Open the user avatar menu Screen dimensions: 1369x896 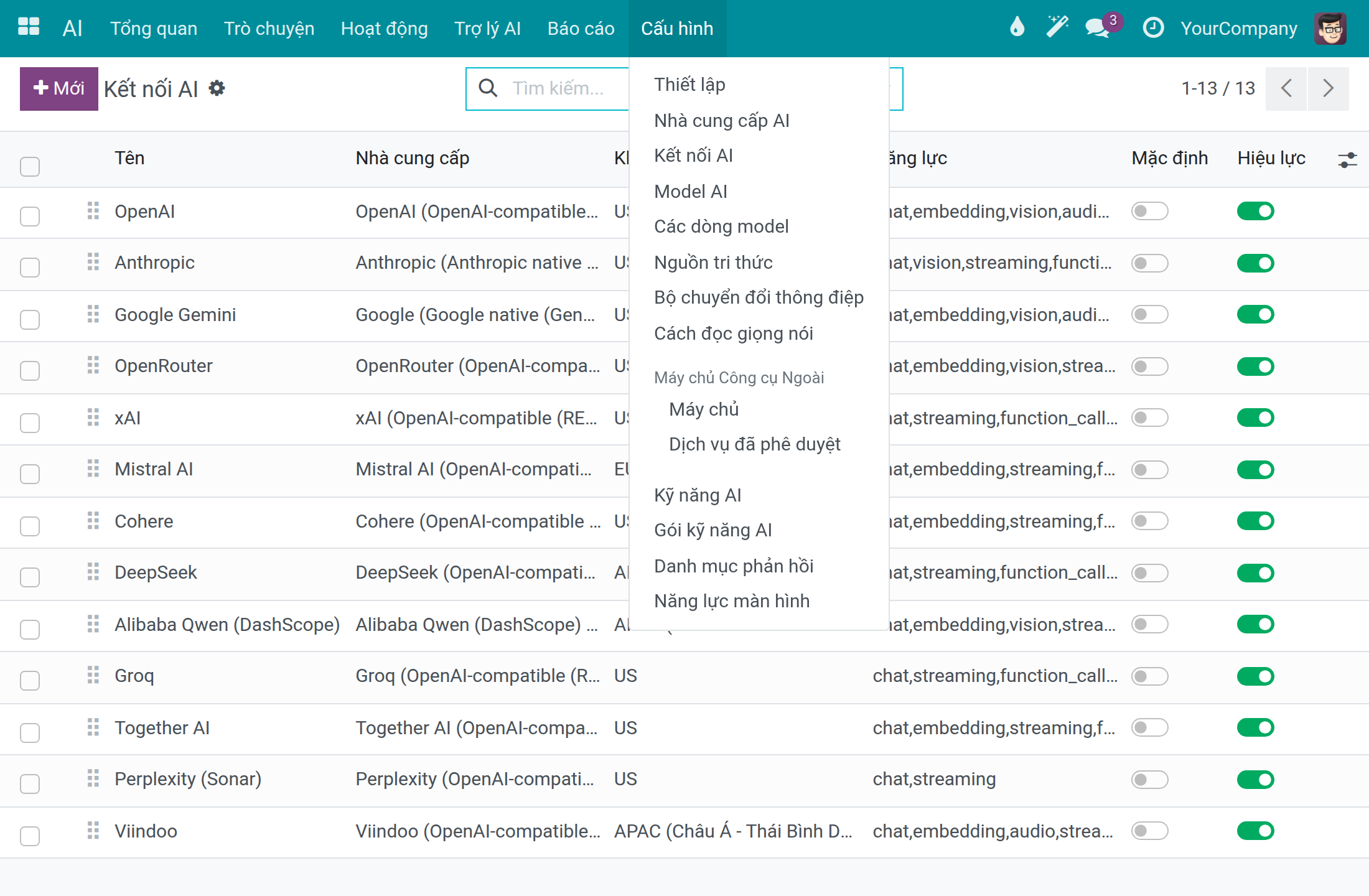(1330, 28)
